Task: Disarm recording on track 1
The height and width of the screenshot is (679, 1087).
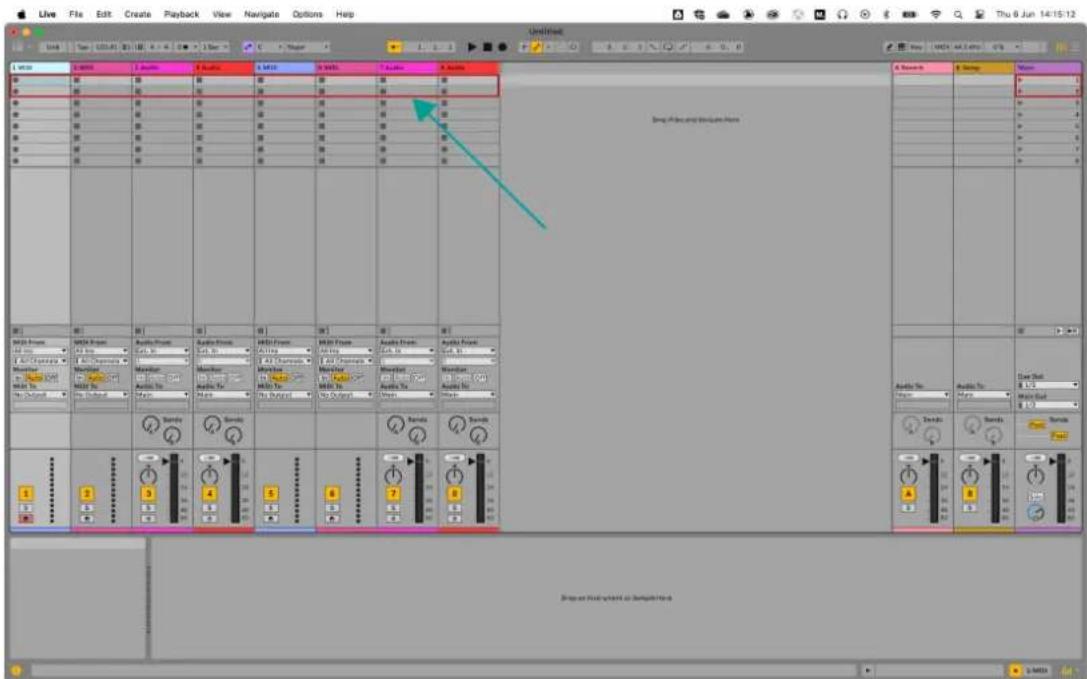Action: point(26,519)
